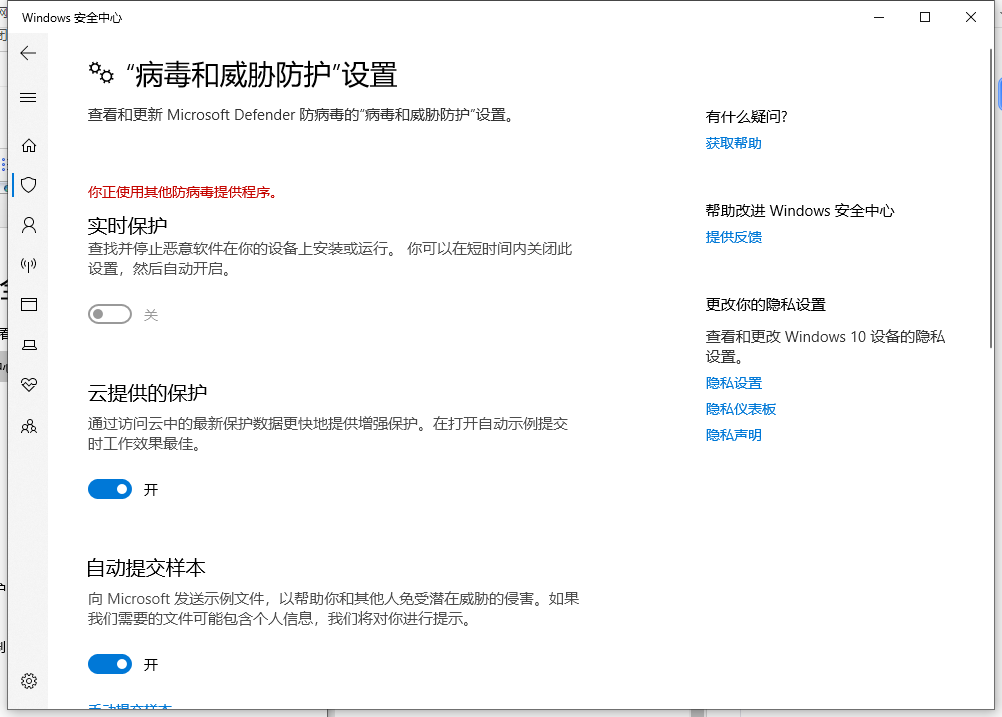Go back using the back arrow

[x=28, y=53]
